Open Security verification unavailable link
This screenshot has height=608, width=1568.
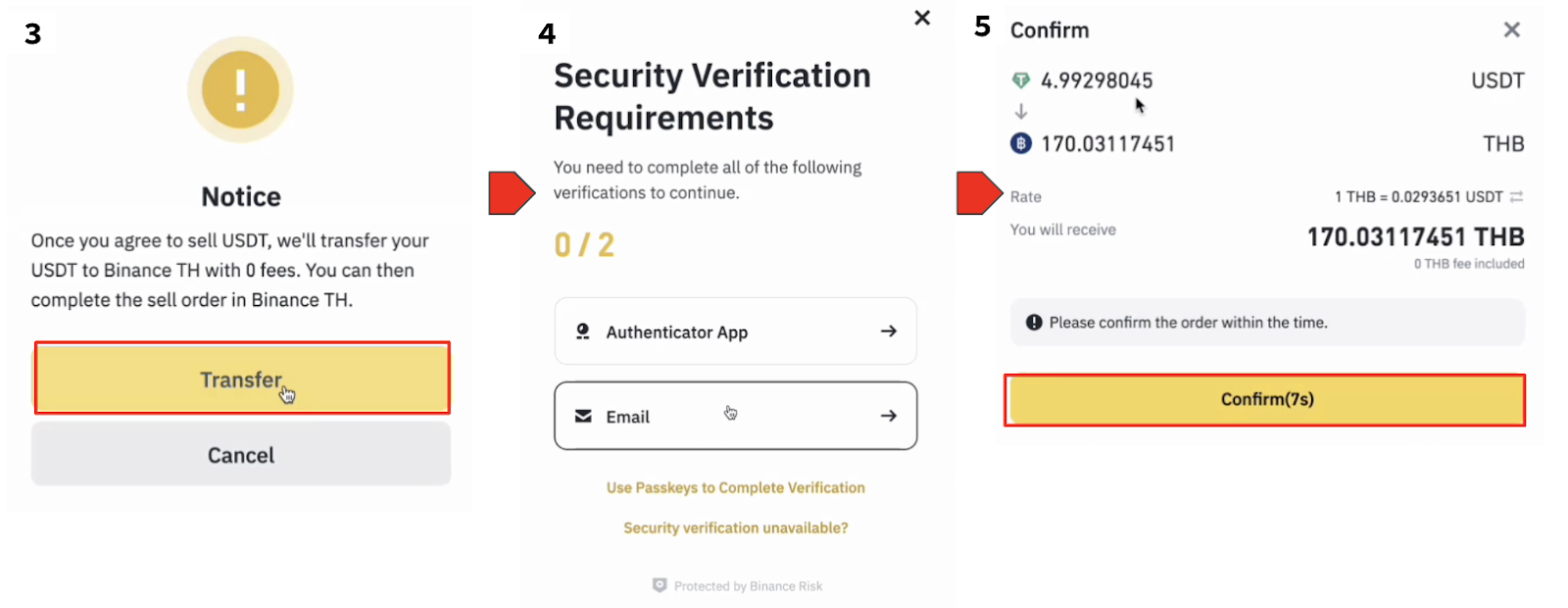735,528
